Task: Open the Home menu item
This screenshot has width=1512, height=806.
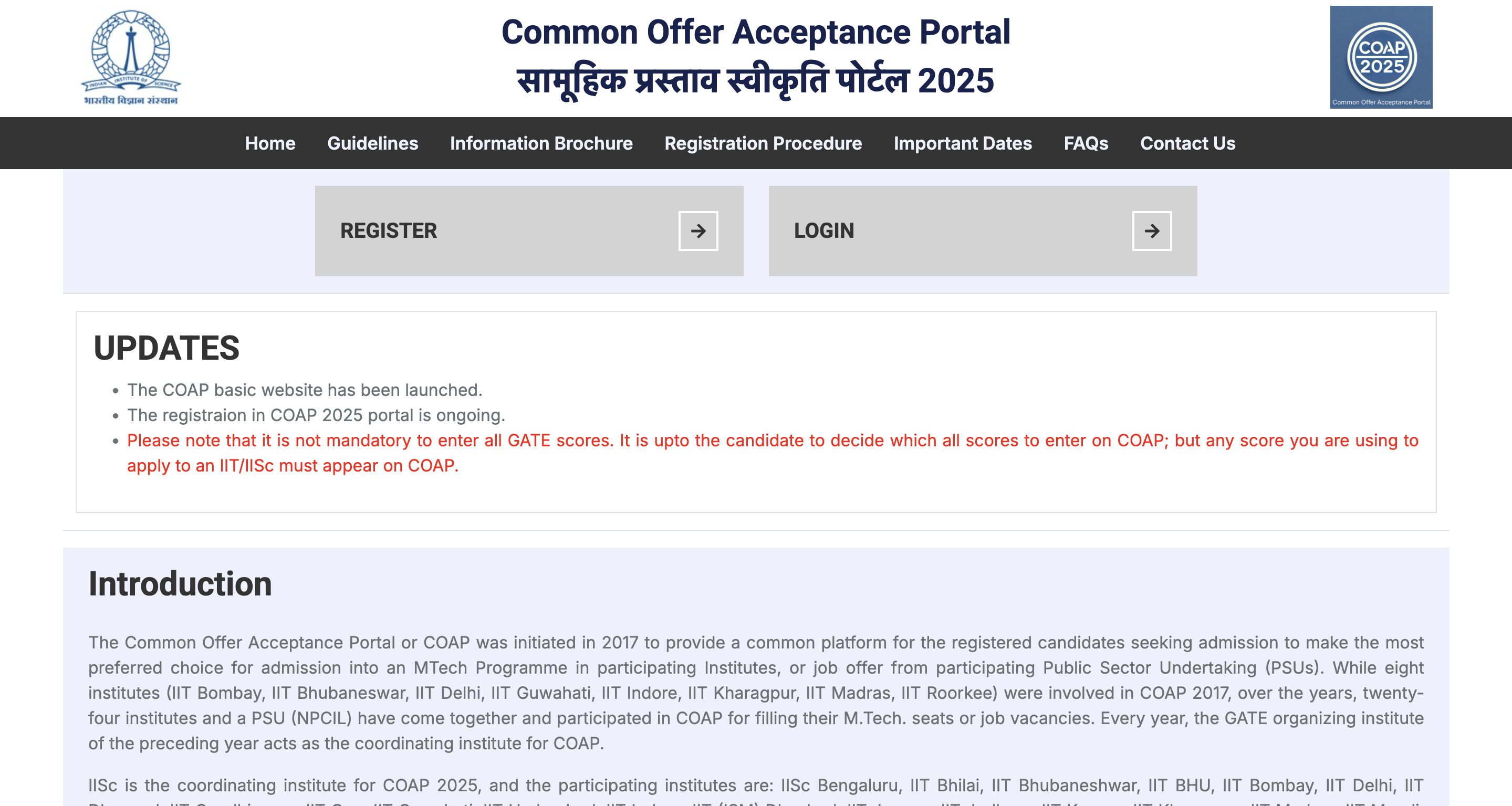Action: point(270,143)
